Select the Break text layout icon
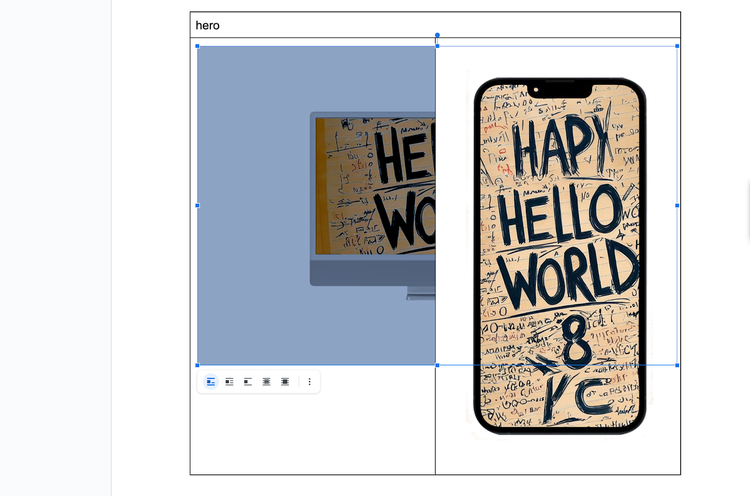The image size is (750, 496). click(247, 381)
